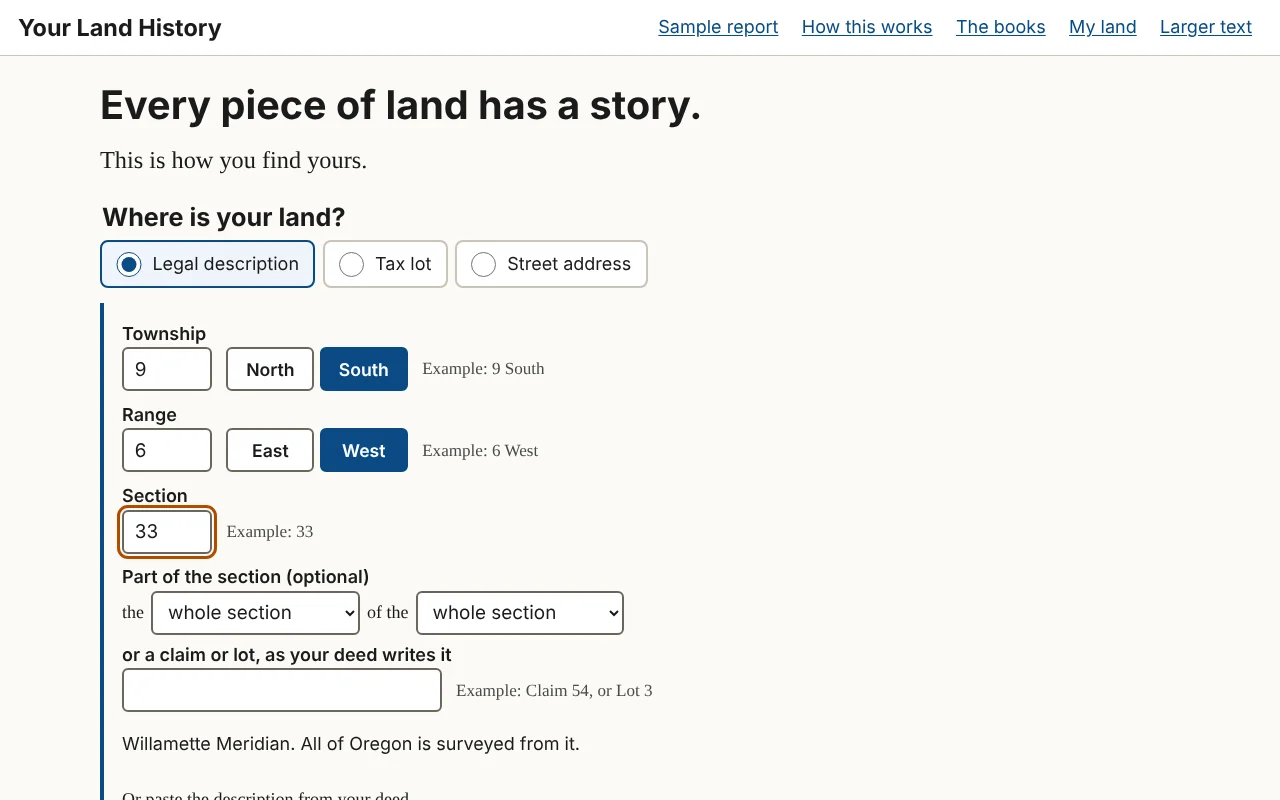The image size is (1280, 800).
Task: Click the 'Example: 33' hint text
Action: click(x=270, y=532)
